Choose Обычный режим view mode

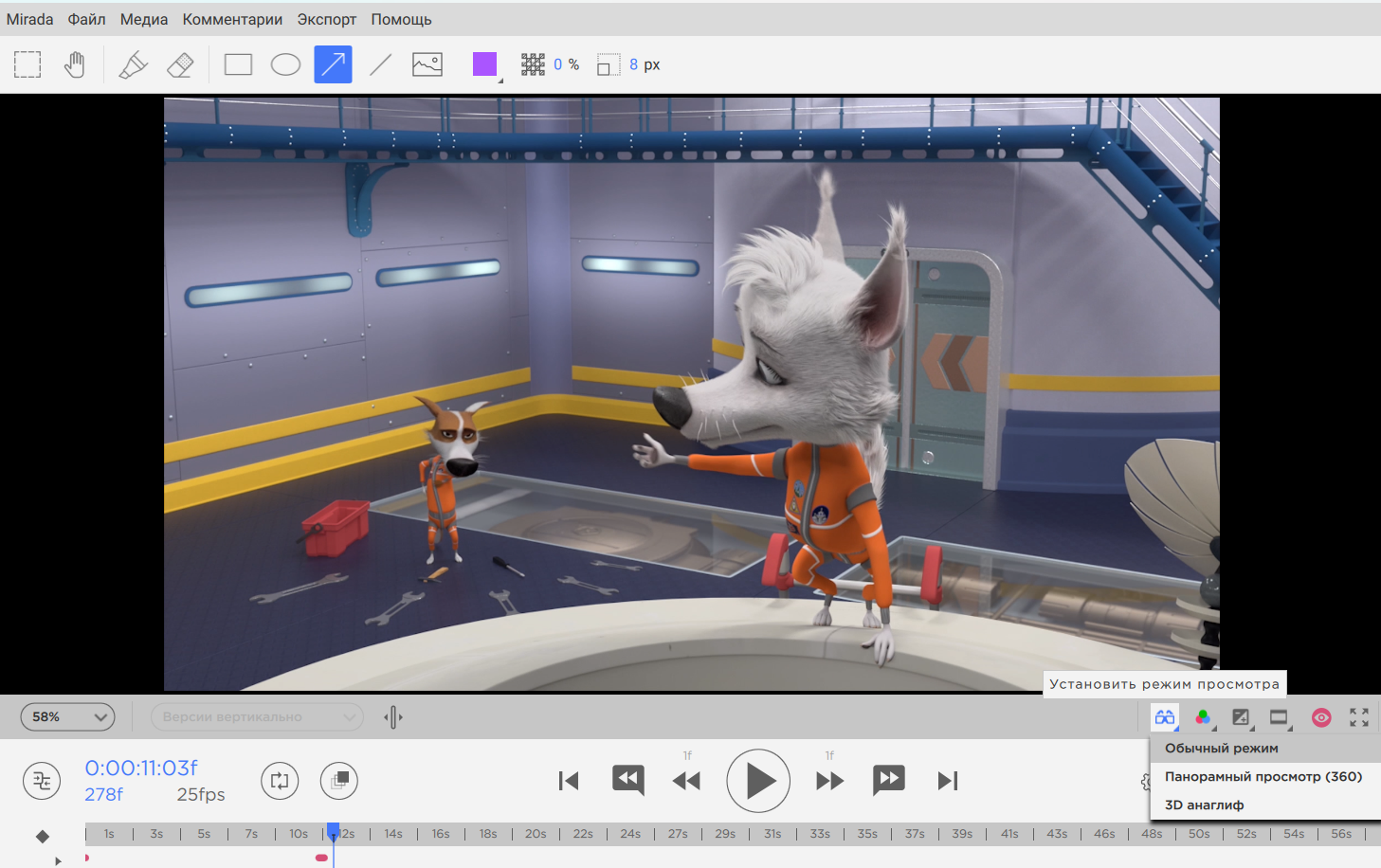click(x=1265, y=748)
